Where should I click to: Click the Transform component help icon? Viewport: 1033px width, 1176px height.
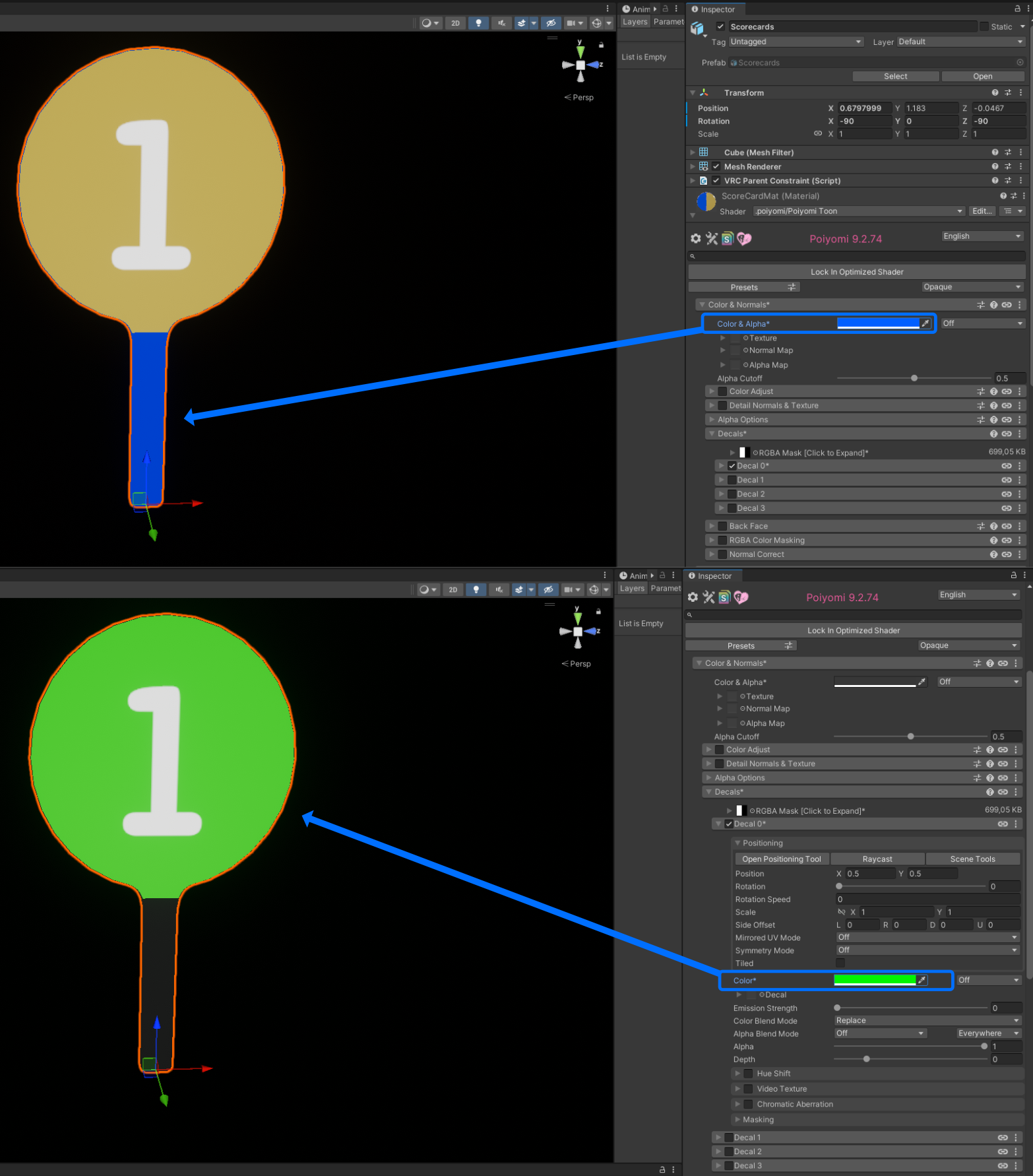point(995,93)
